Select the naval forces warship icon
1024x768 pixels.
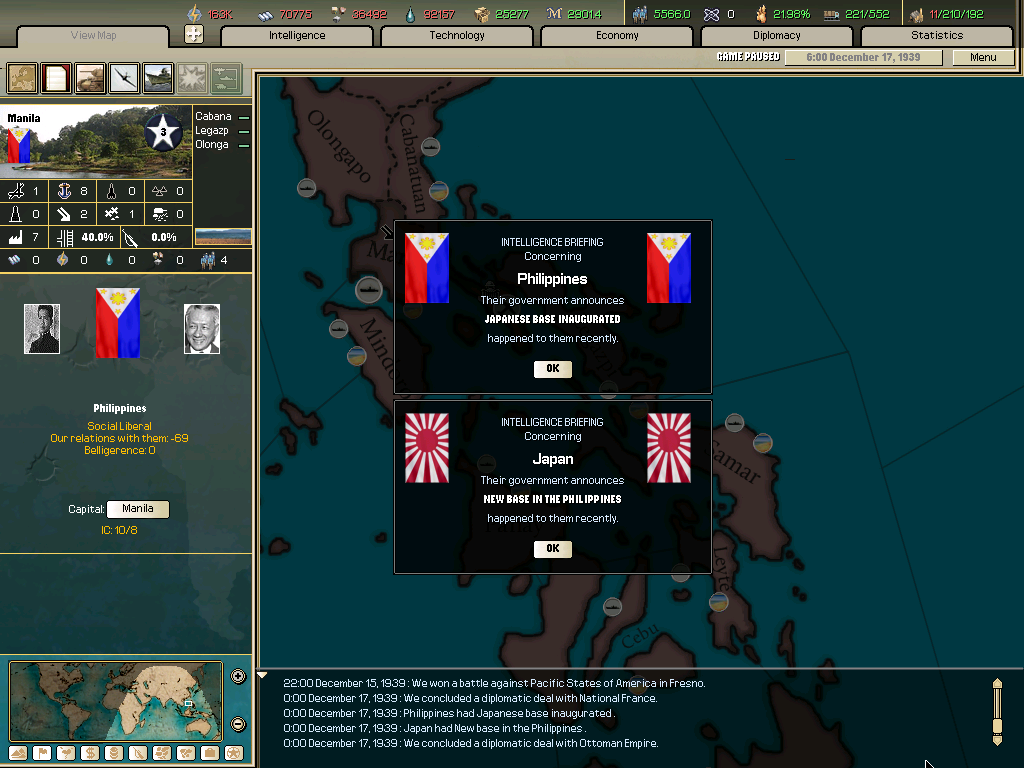157,78
